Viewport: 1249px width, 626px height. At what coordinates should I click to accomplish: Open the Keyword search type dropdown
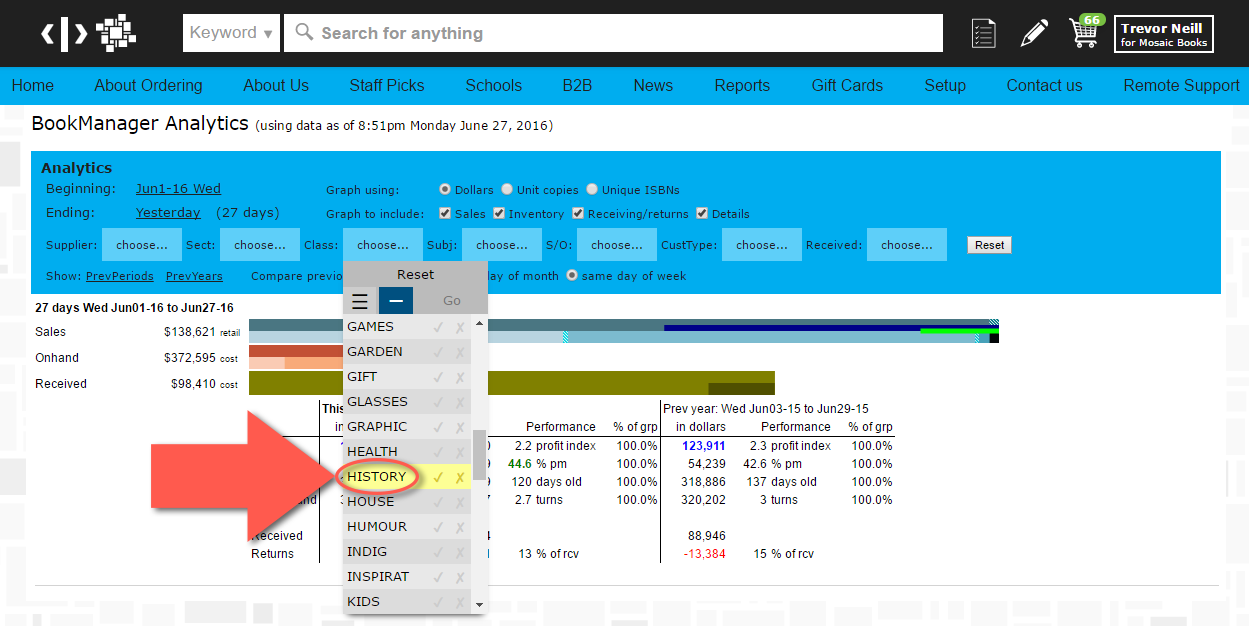pyautogui.click(x=231, y=33)
